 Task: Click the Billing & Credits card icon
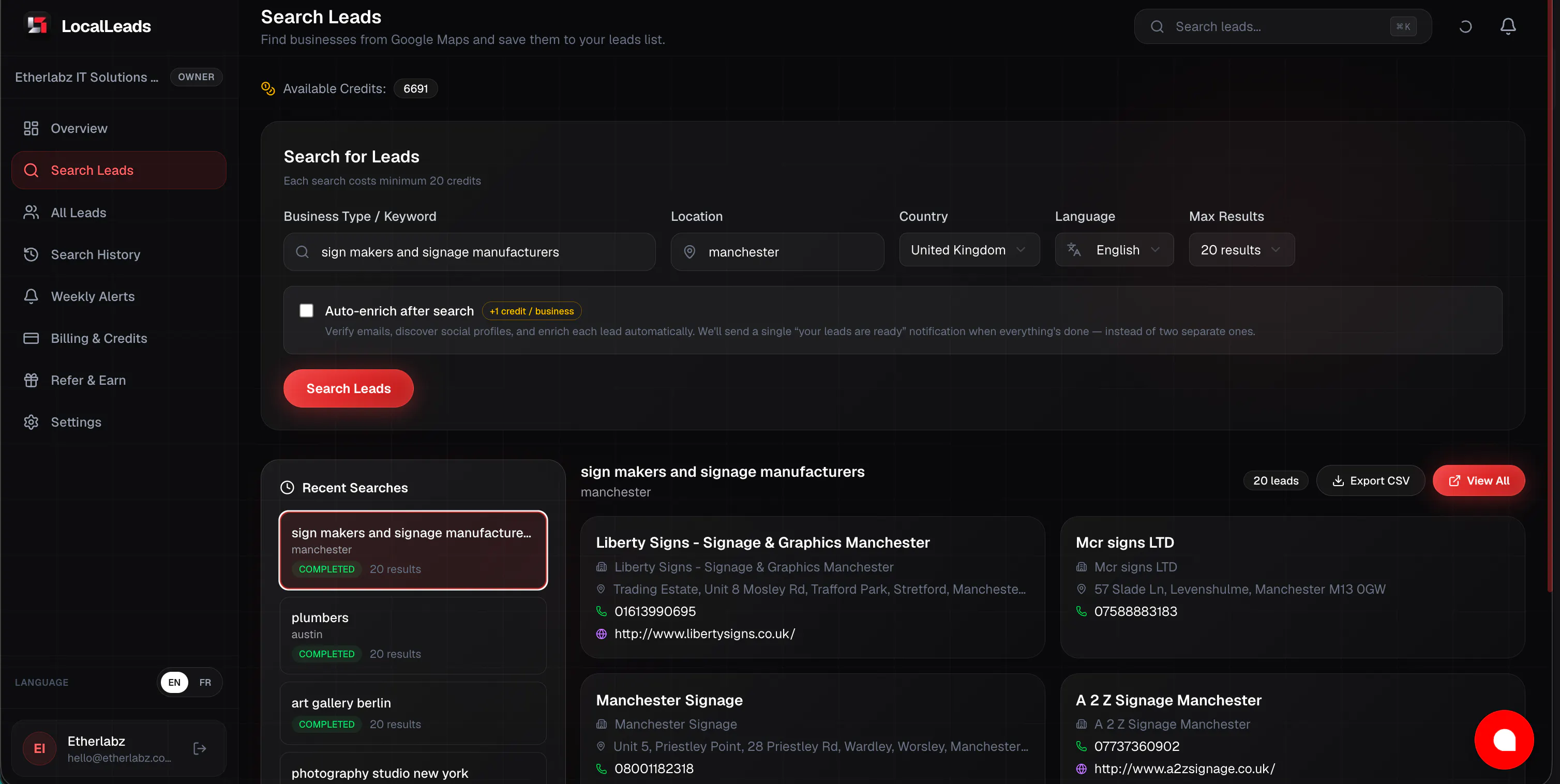click(31, 338)
